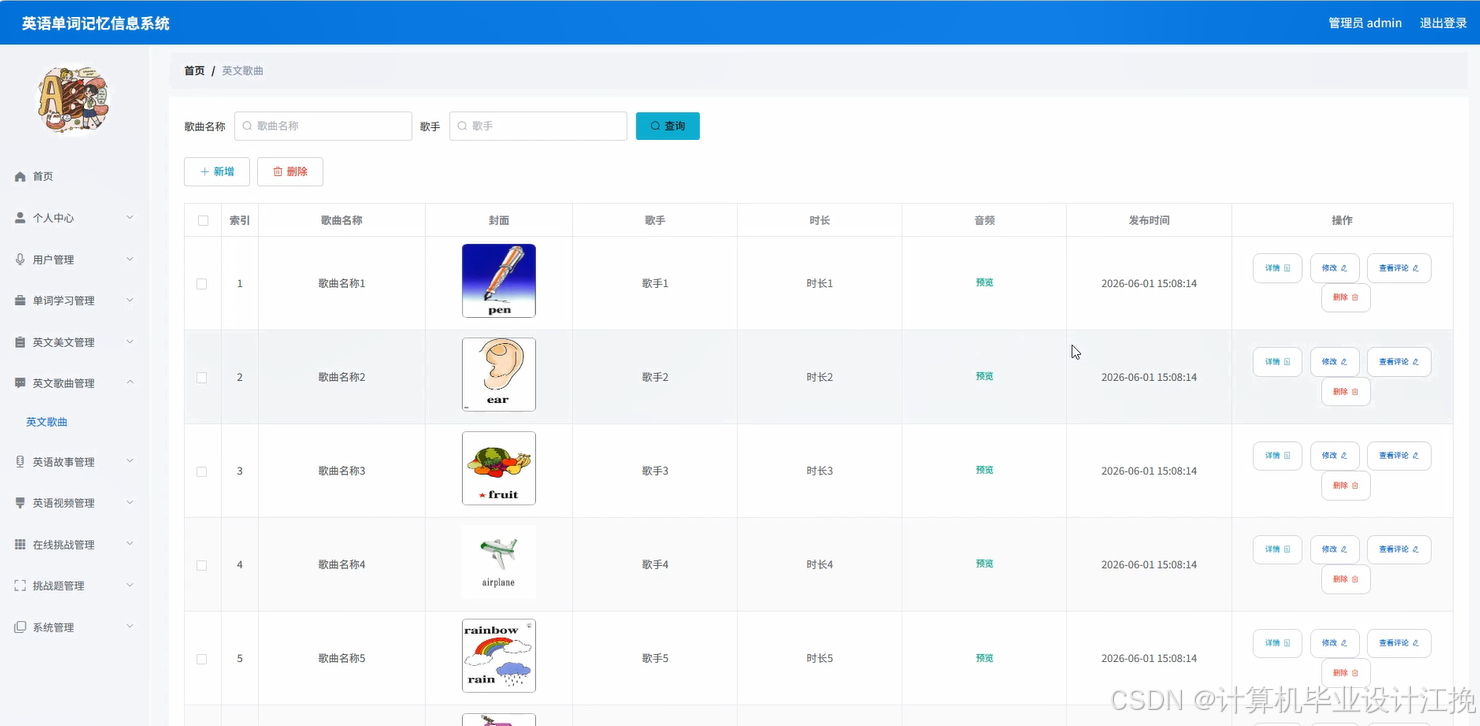Click 查看评论 for row 歌曲名称4

[1399, 549]
